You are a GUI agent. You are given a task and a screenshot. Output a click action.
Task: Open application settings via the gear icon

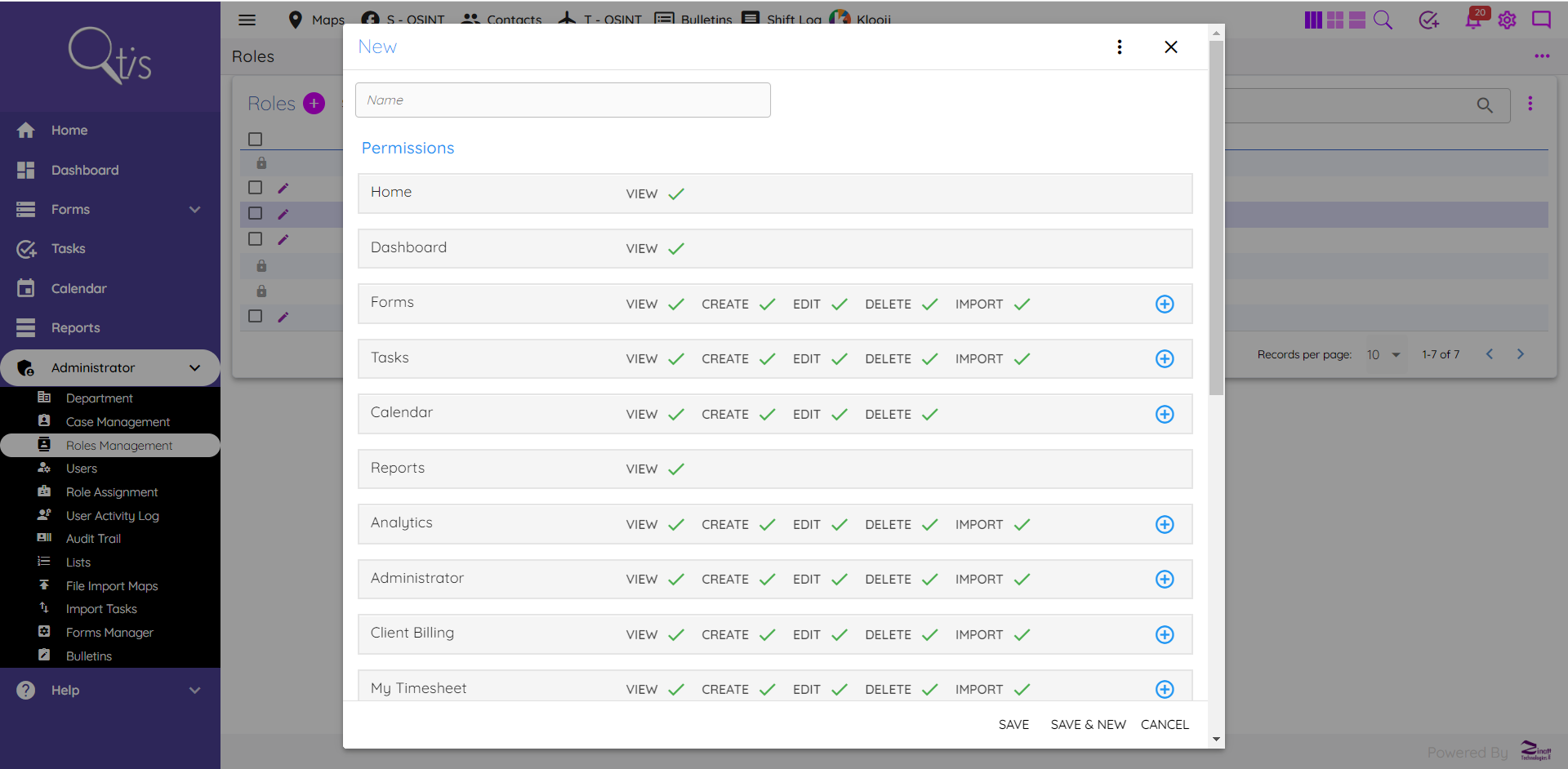pyautogui.click(x=1508, y=20)
